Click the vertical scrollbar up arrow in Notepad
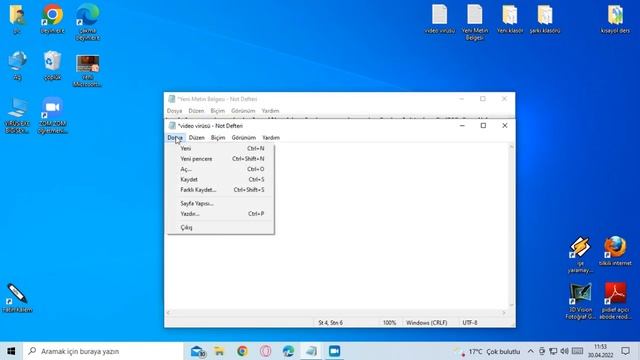The image size is (640, 360). (x=511, y=147)
